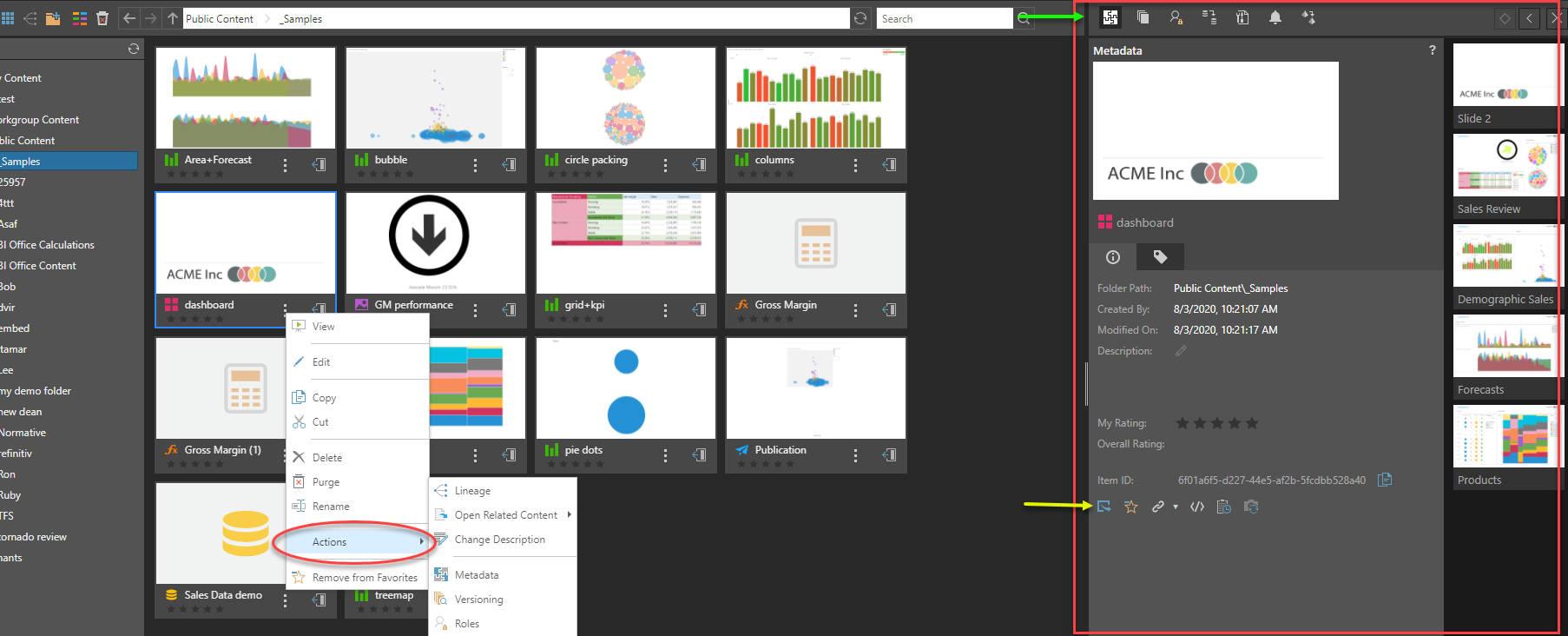Open the Metadata puzzle-piece panel icon

(x=1110, y=17)
